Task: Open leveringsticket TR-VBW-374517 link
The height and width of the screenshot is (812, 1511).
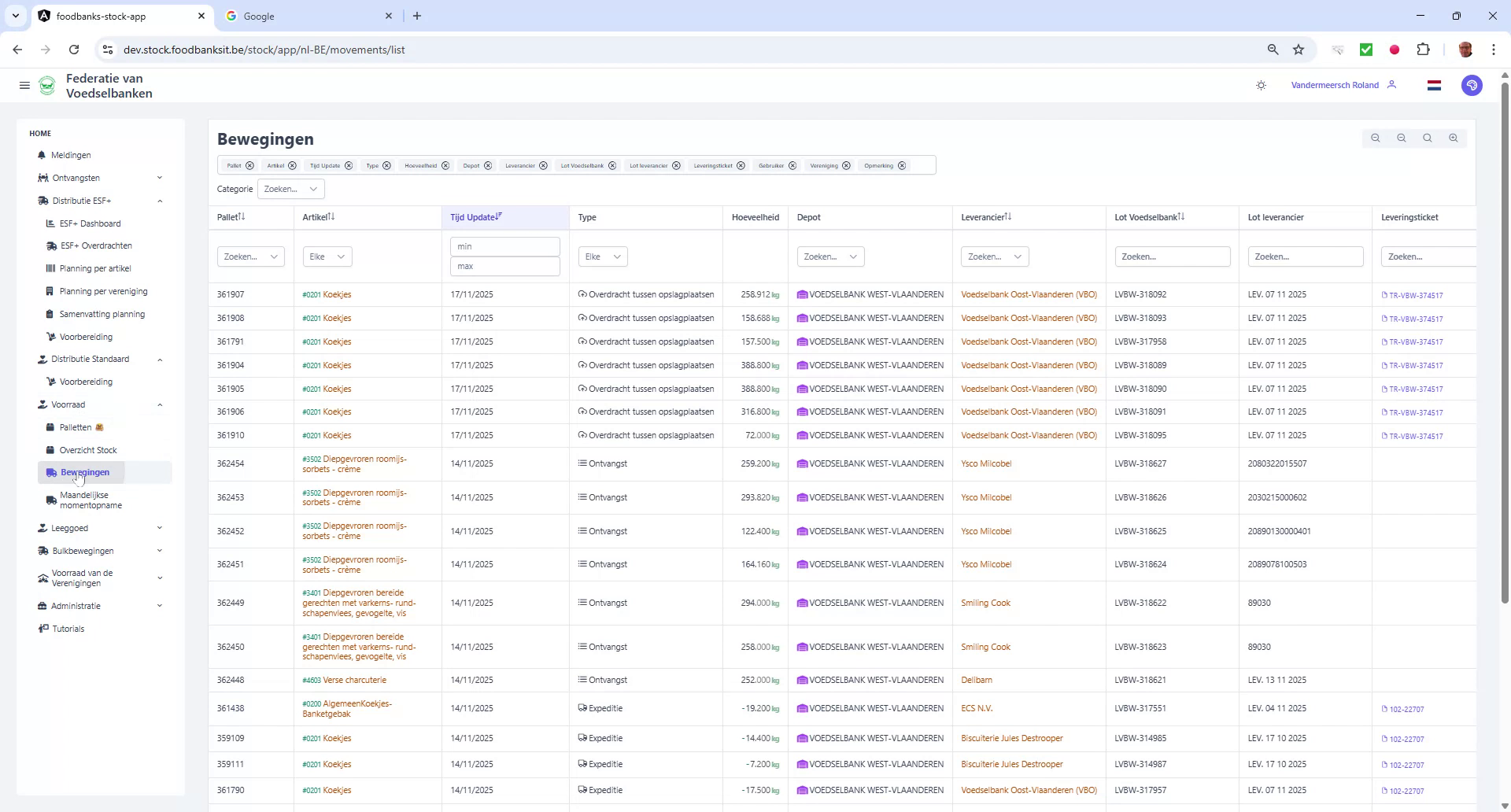Action: click(1414, 295)
